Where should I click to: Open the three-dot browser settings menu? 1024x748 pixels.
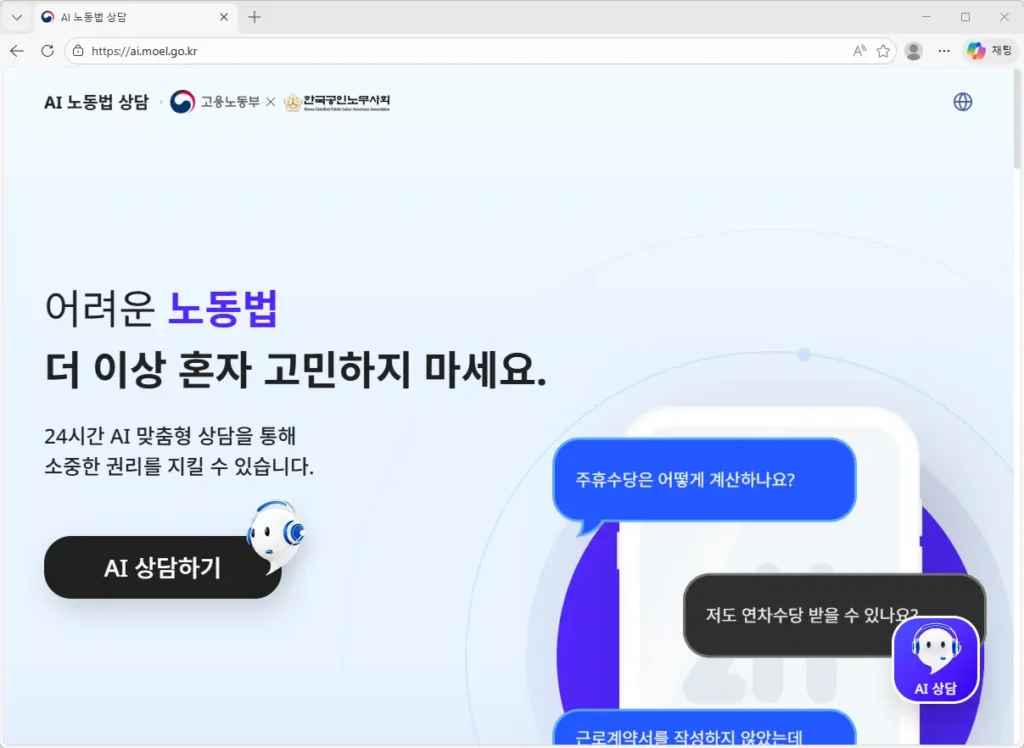(x=944, y=51)
